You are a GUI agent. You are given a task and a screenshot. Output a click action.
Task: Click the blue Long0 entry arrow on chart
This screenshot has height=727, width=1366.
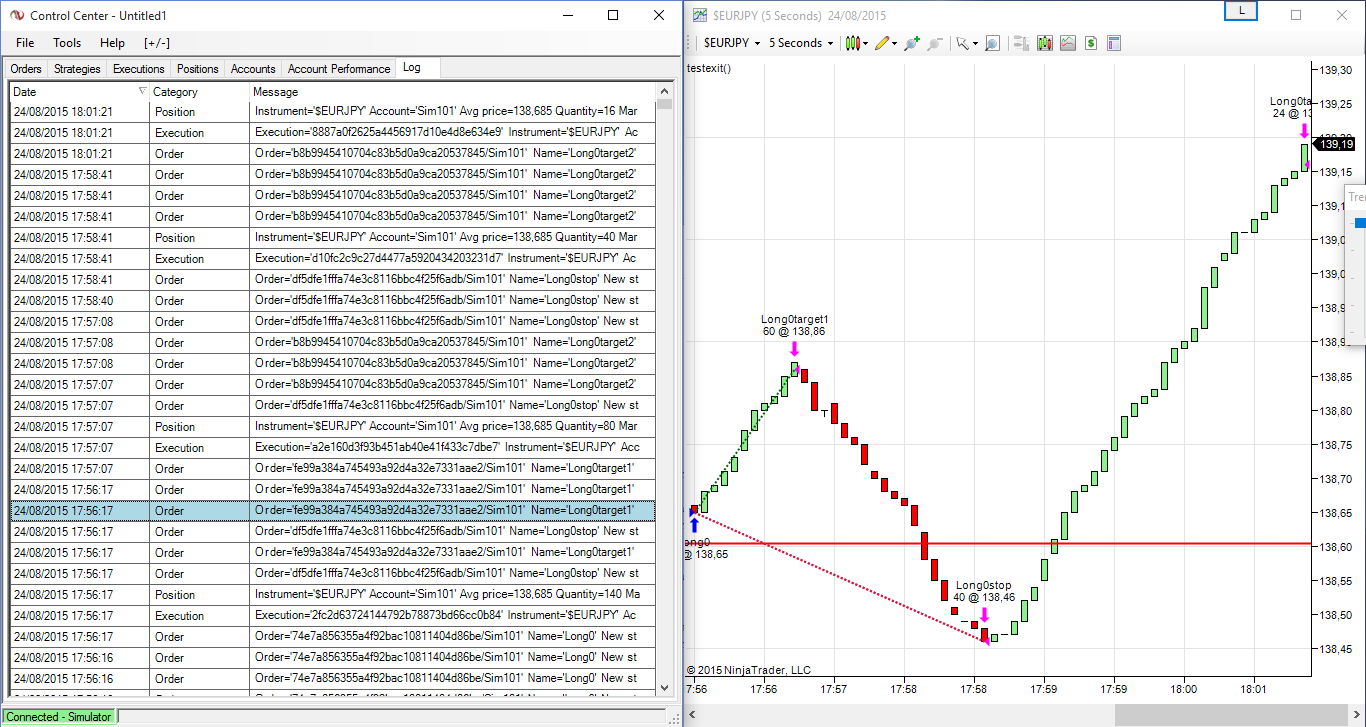pos(694,523)
